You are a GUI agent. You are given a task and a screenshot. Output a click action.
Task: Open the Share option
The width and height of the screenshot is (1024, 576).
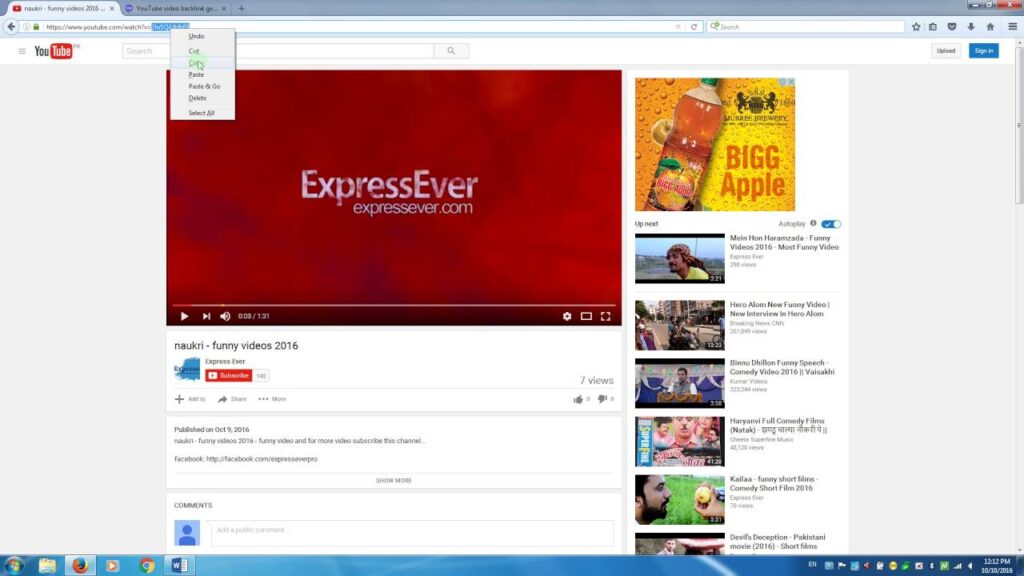click(x=232, y=399)
